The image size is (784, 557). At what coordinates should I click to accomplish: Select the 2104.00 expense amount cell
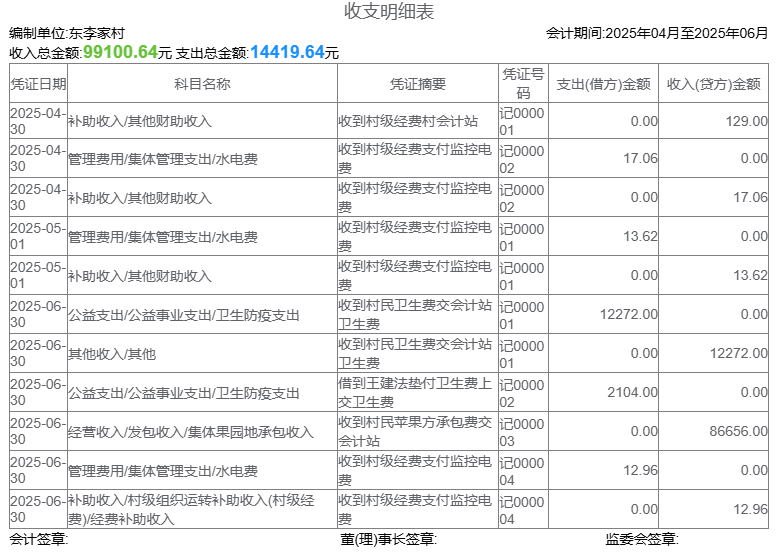pos(632,393)
